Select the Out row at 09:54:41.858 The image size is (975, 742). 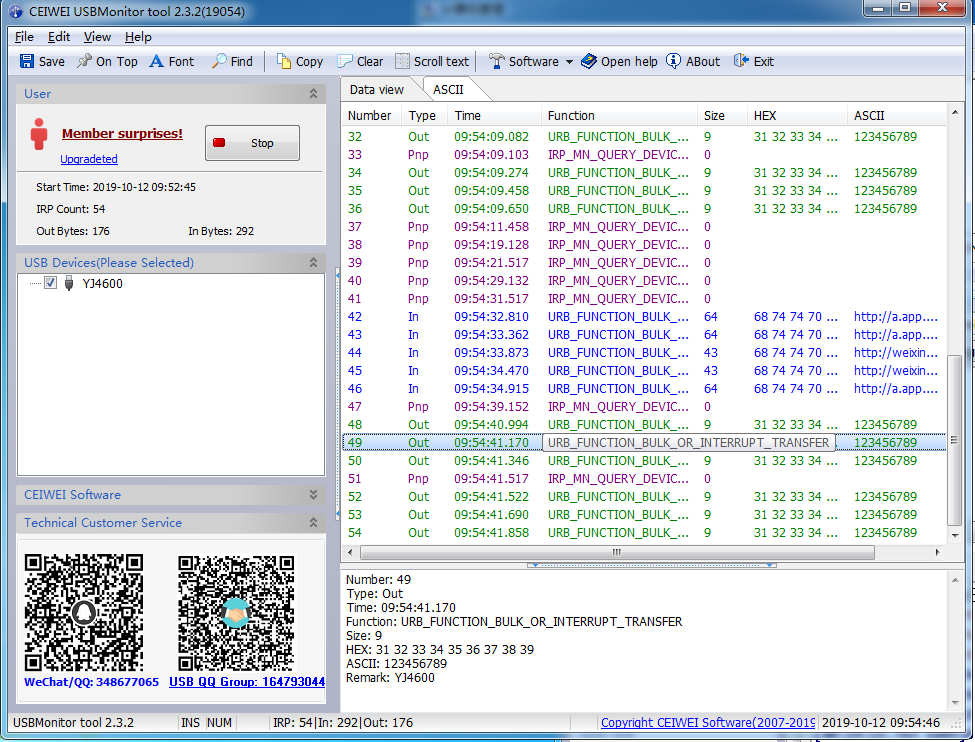pos(644,533)
